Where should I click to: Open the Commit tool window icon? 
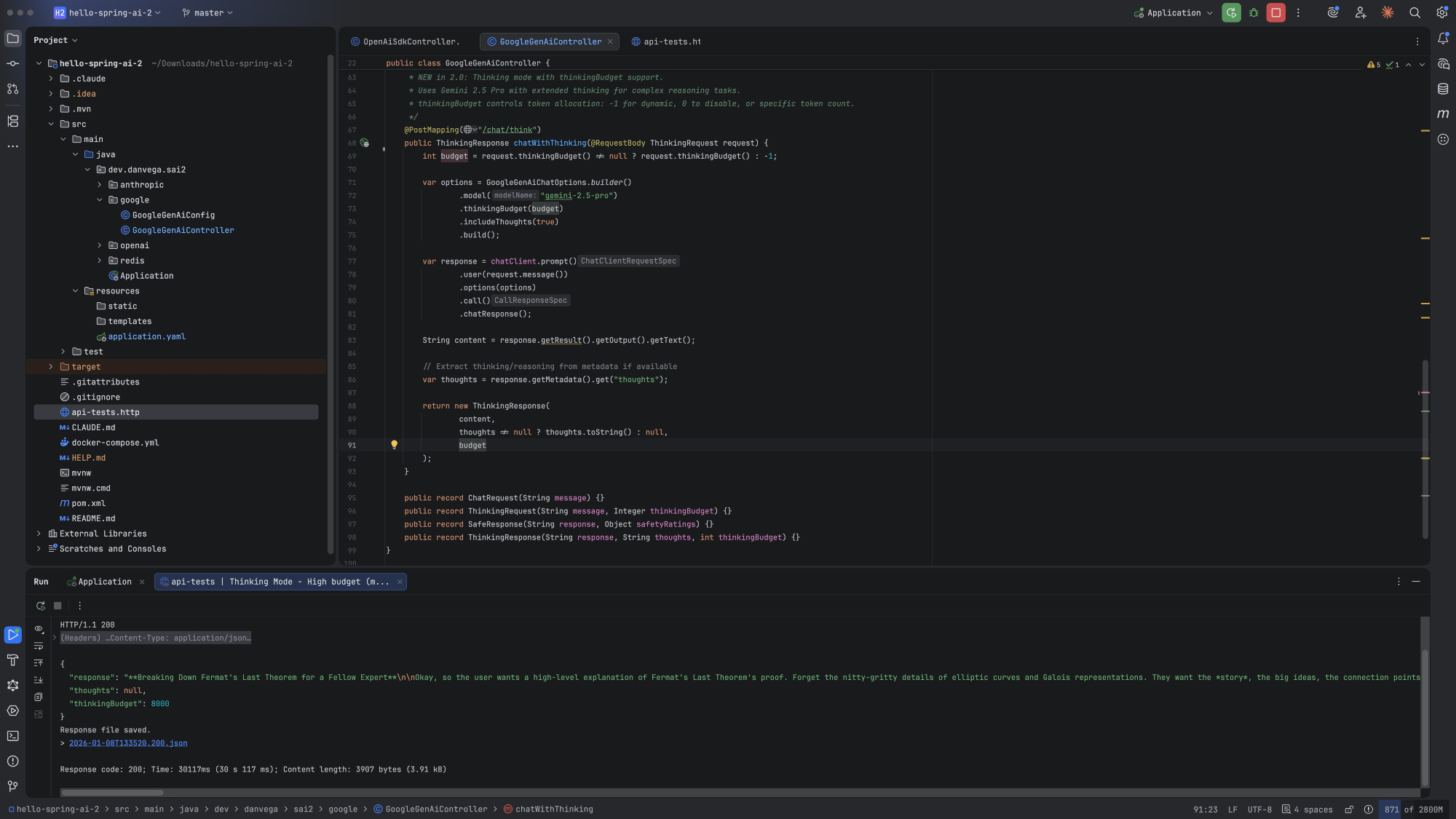(x=12, y=63)
